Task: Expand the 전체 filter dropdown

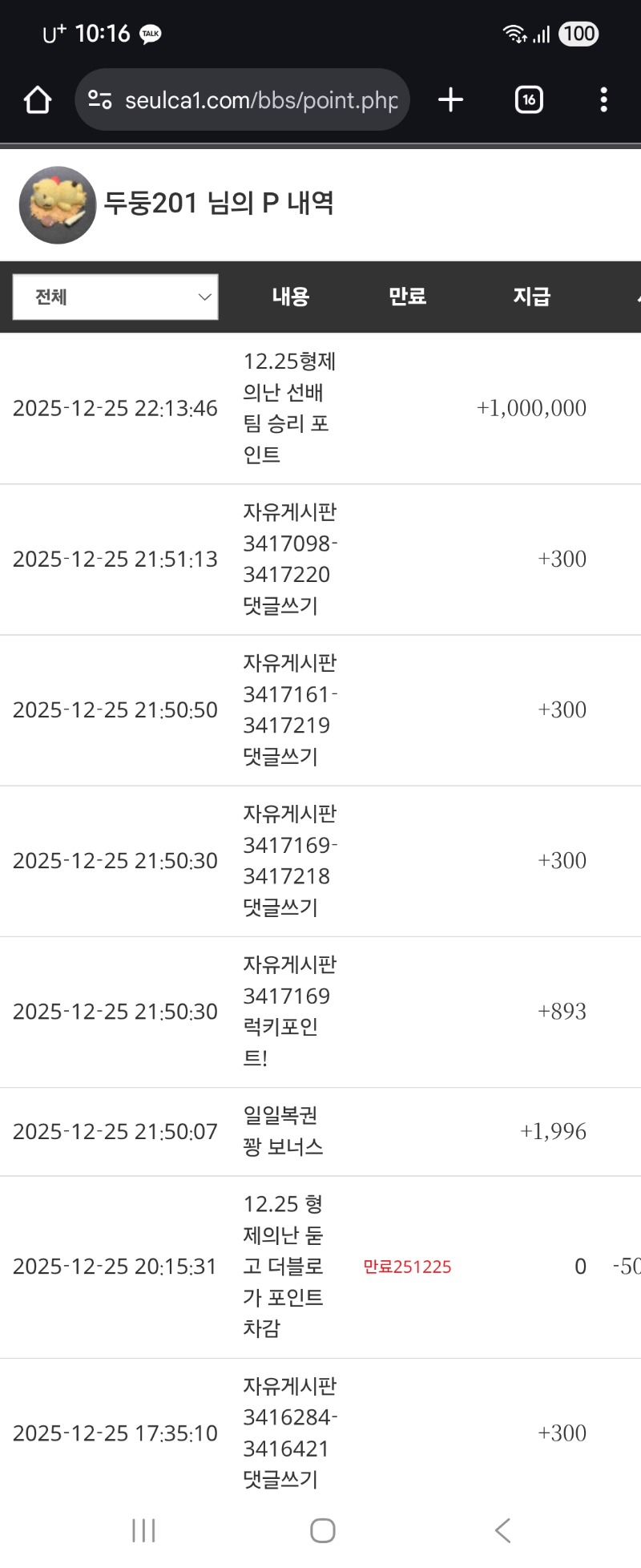Action: [x=115, y=297]
